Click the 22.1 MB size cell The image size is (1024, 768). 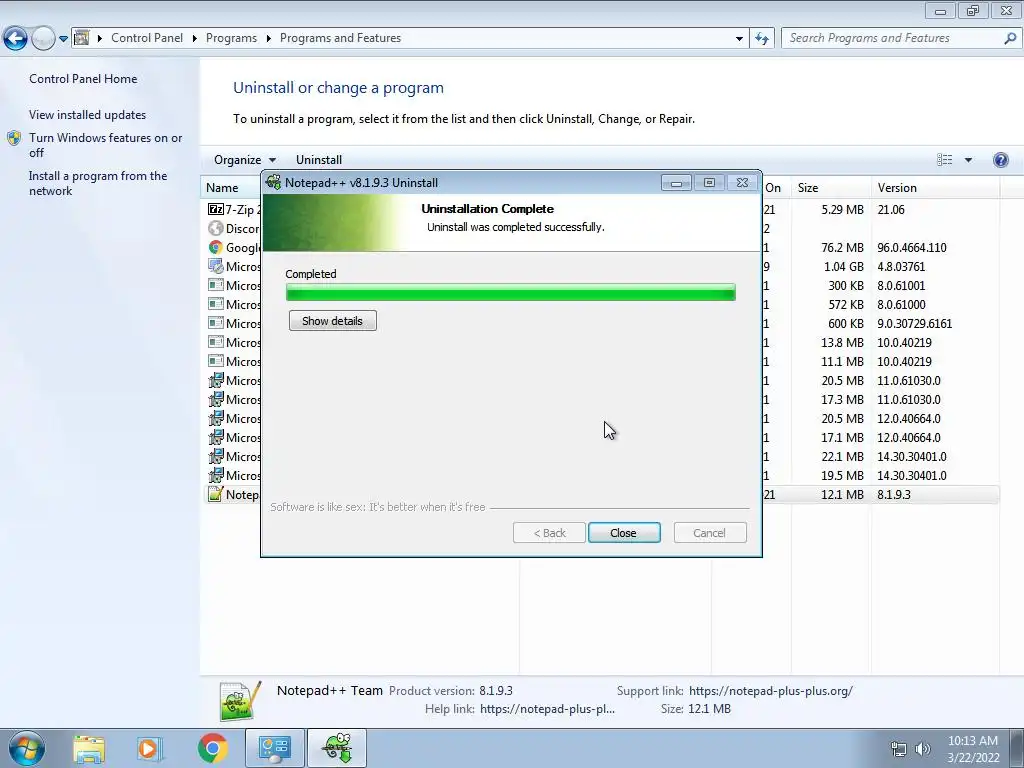[842, 456]
